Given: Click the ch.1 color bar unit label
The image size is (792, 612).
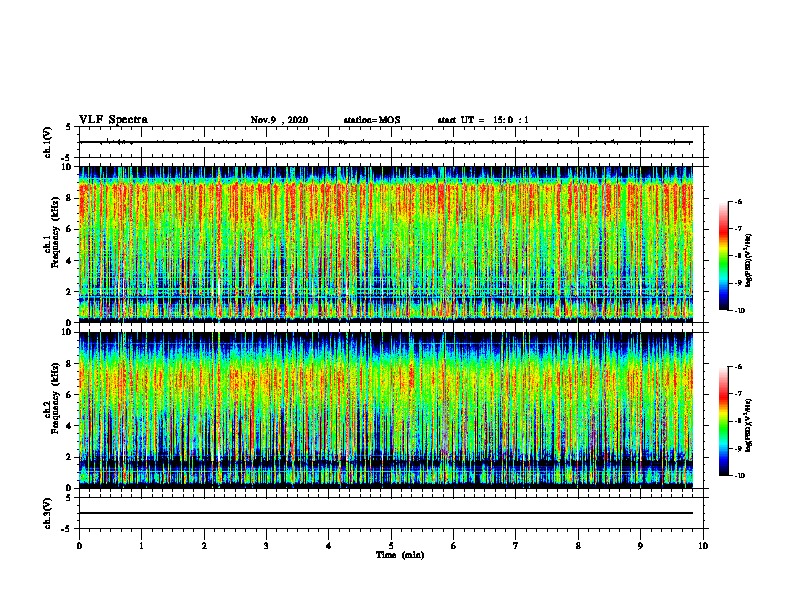Looking at the screenshot, I should [x=749, y=260].
